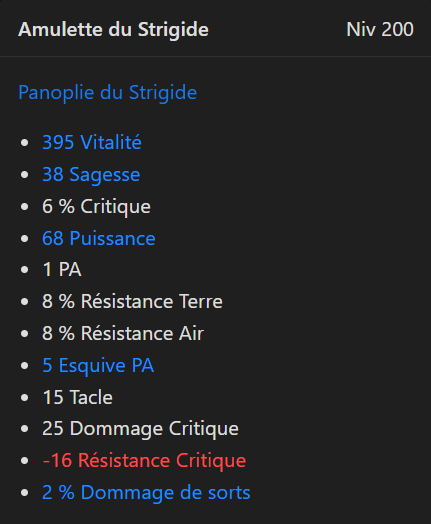Click the 8 % Résistance Terre line
This screenshot has height=524, width=431.
tap(132, 301)
